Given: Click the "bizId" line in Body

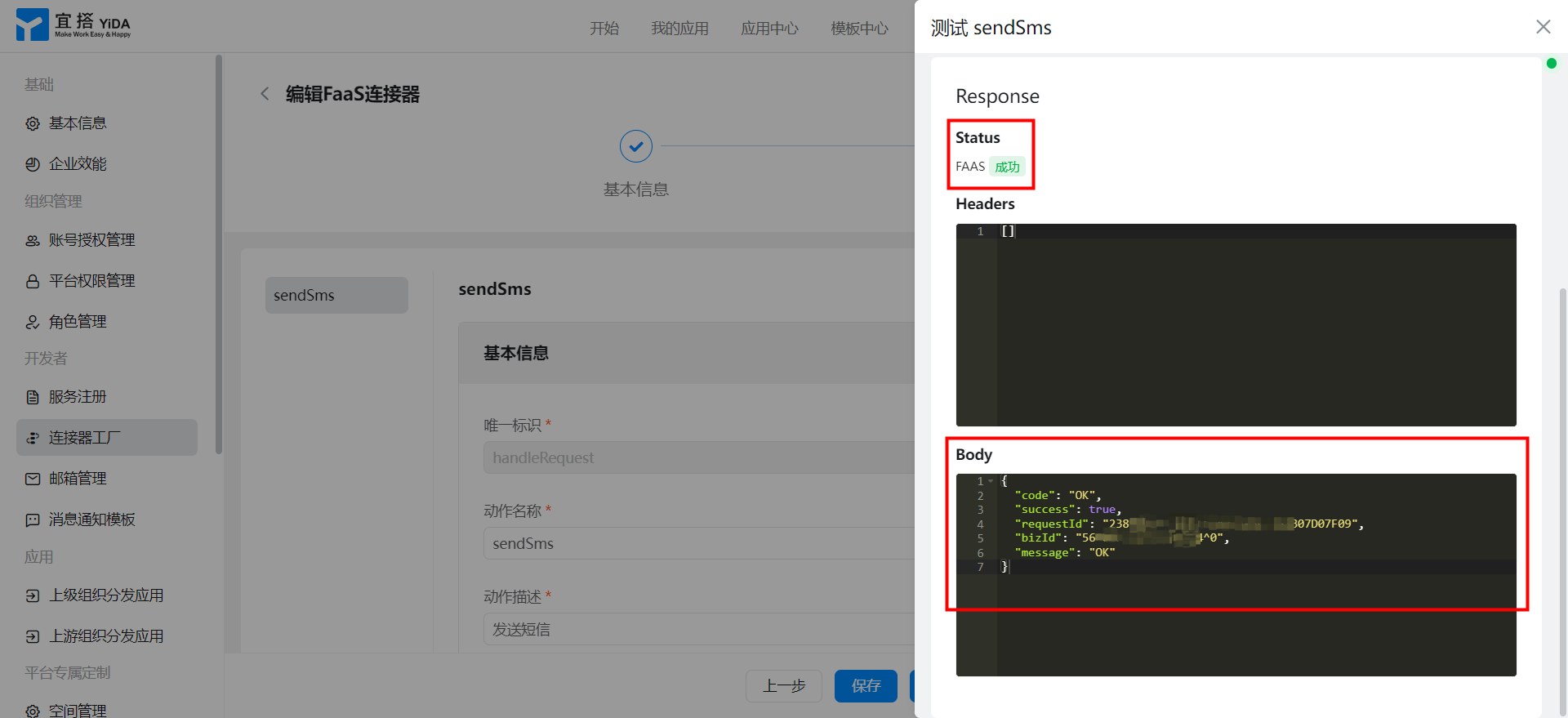Looking at the screenshot, I should [x=1122, y=538].
